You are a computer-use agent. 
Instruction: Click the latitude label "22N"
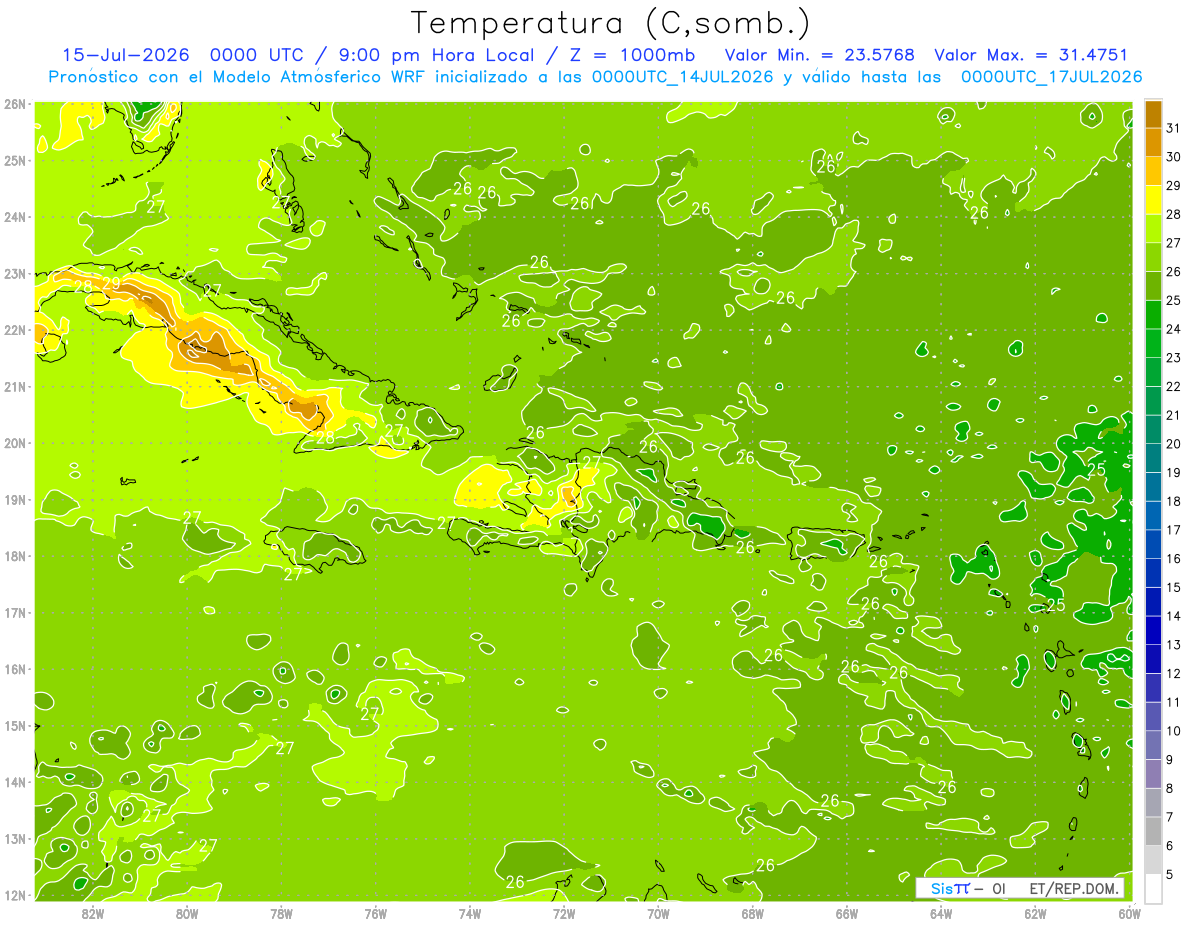click(14, 330)
